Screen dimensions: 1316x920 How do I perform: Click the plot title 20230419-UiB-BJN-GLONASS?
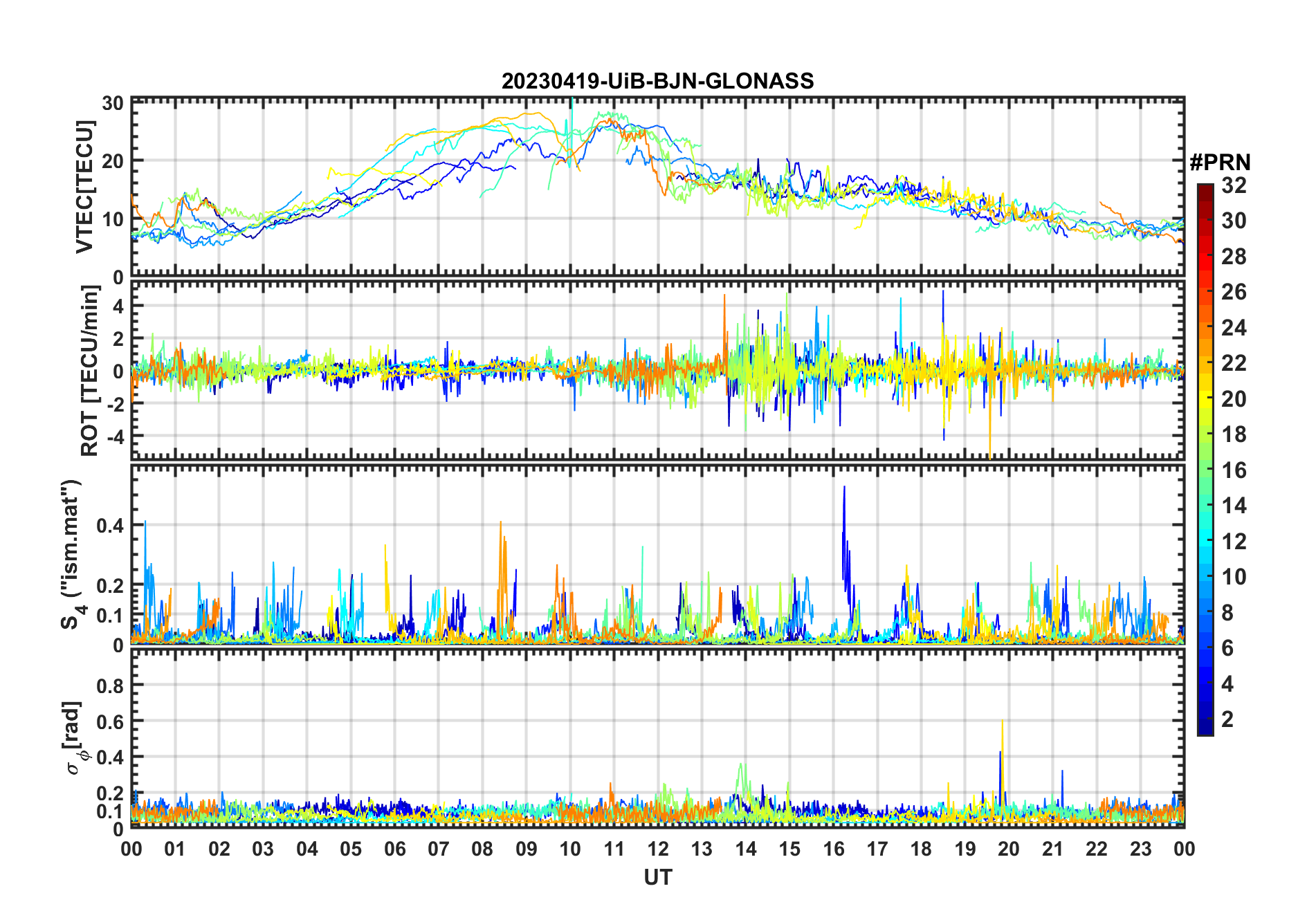[x=657, y=82]
